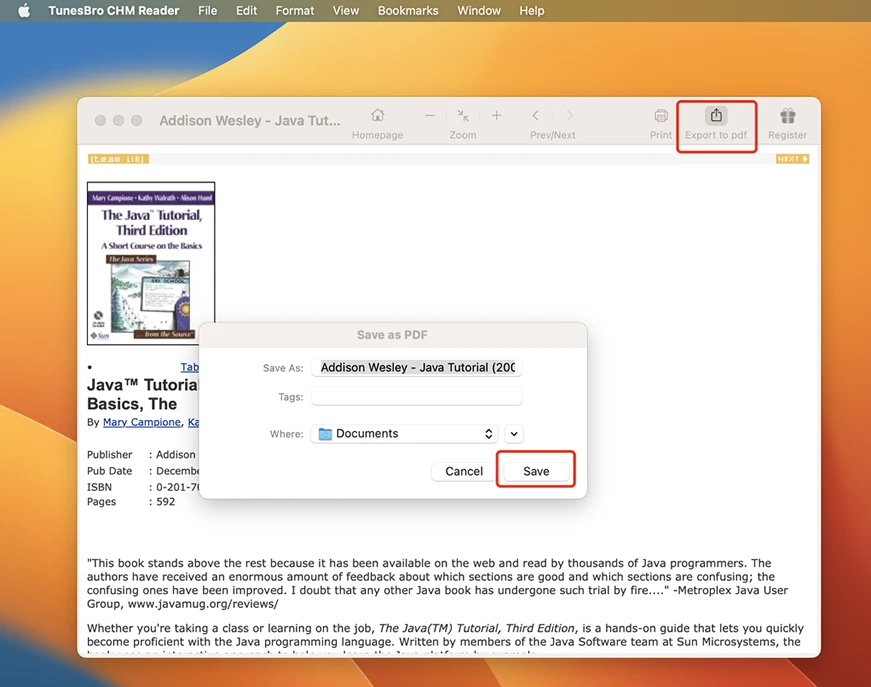This screenshot has width=871, height=687.
Task: Click Cancel in Save as PDF dialog
Action: [464, 472]
